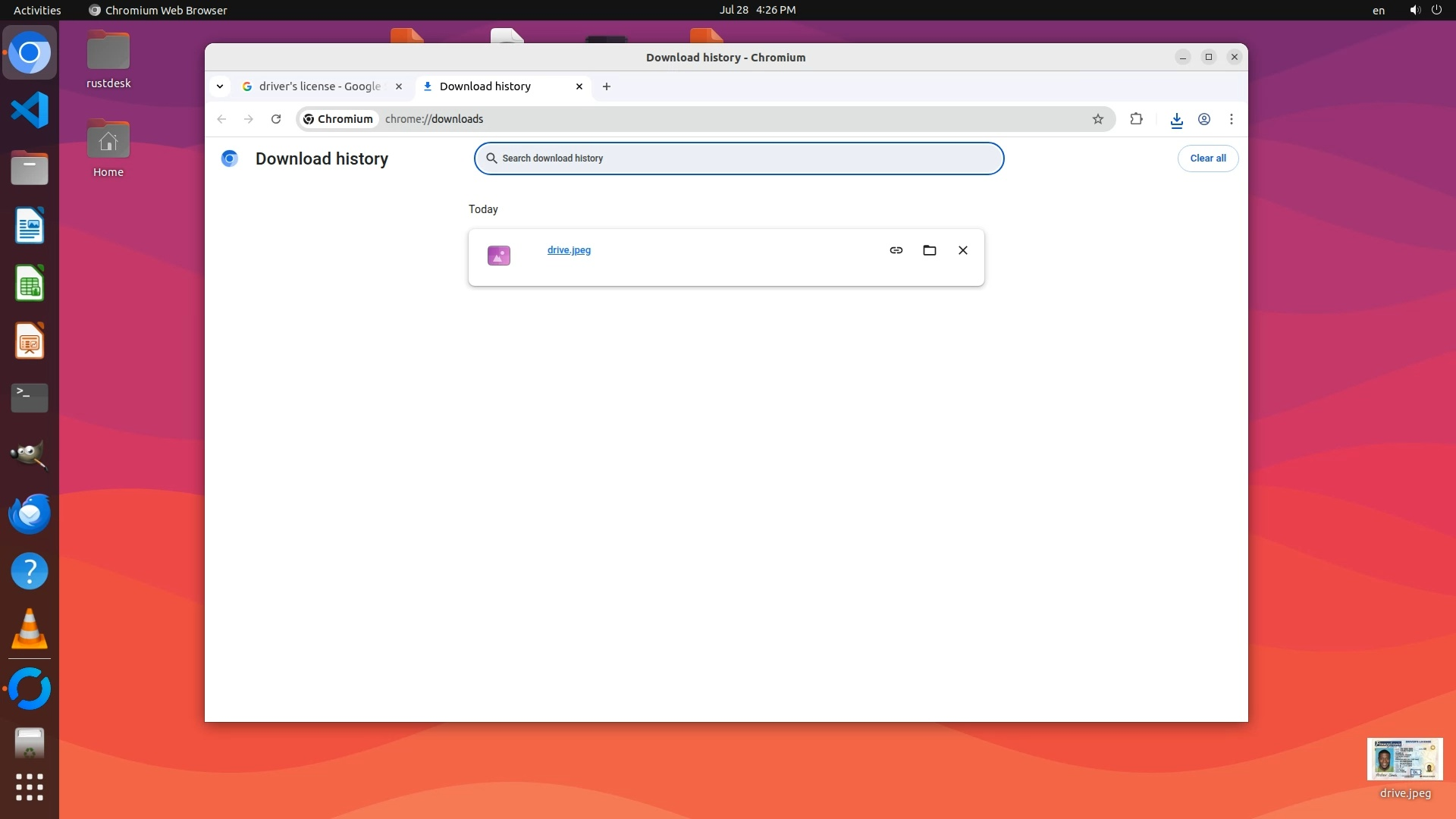Close the Download history tab
Screen dimensions: 1456x819
pyautogui.click(x=579, y=86)
